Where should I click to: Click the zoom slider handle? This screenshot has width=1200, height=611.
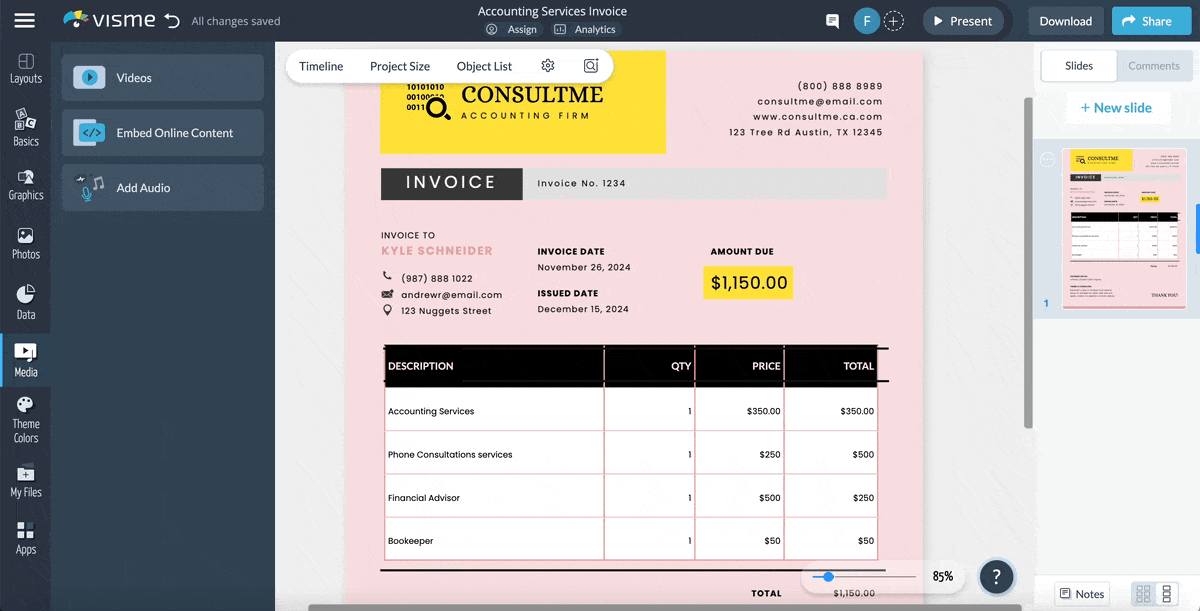(828, 577)
